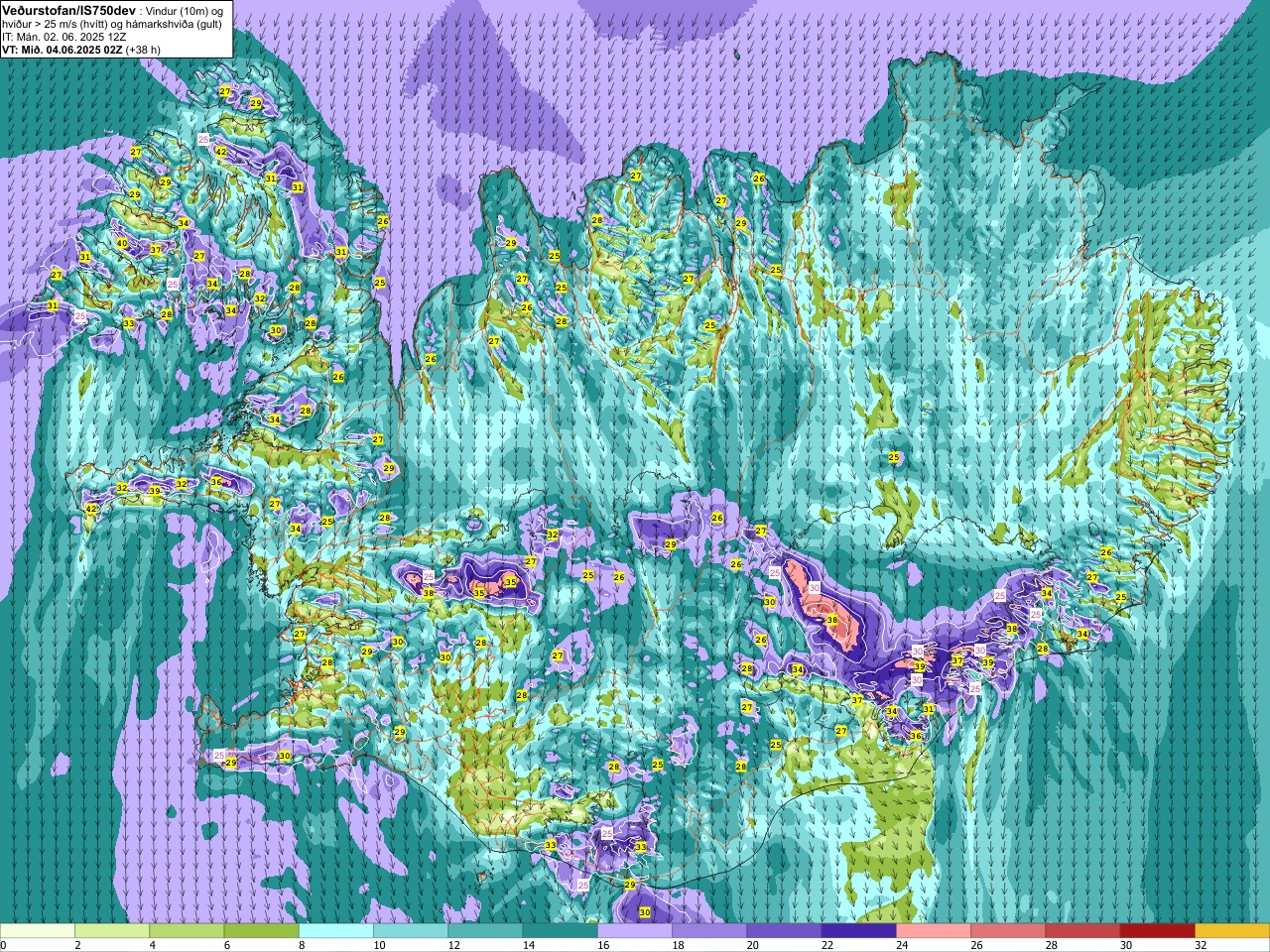Screen dimensions: 1270x952
Task: Pick the teal 12–14 m/s legend swatch
Action: tap(485, 932)
